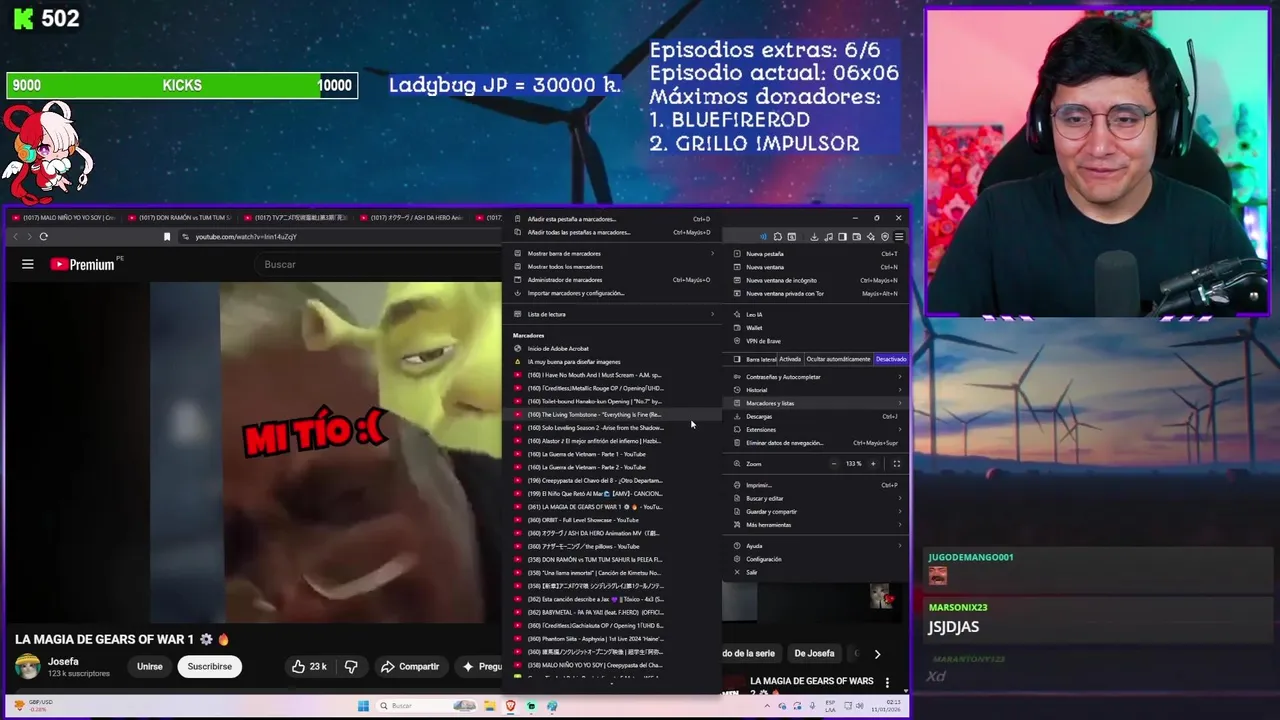Open Administrador de marcadores
The width and height of the screenshot is (1280, 720).
click(x=614, y=280)
